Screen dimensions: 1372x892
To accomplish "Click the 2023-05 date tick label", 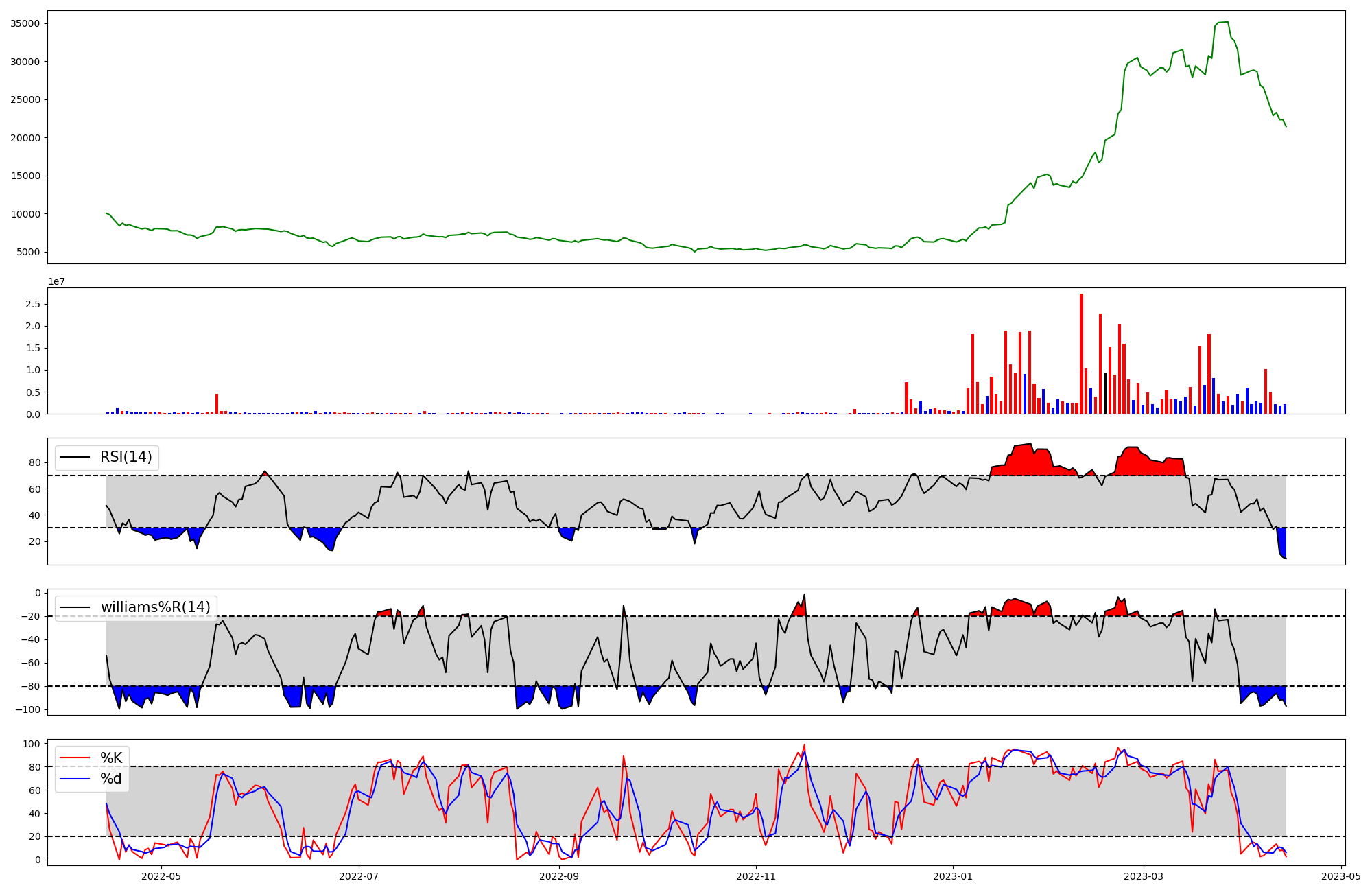I will (x=1340, y=876).
